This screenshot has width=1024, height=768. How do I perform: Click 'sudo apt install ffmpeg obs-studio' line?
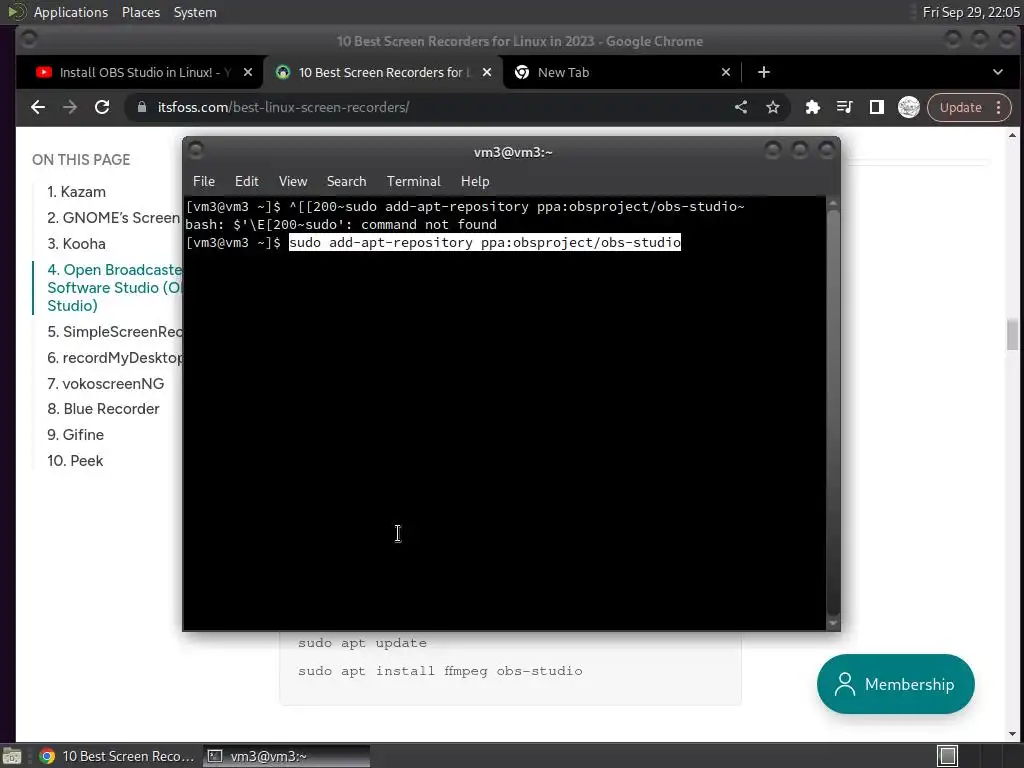click(x=440, y=671)
